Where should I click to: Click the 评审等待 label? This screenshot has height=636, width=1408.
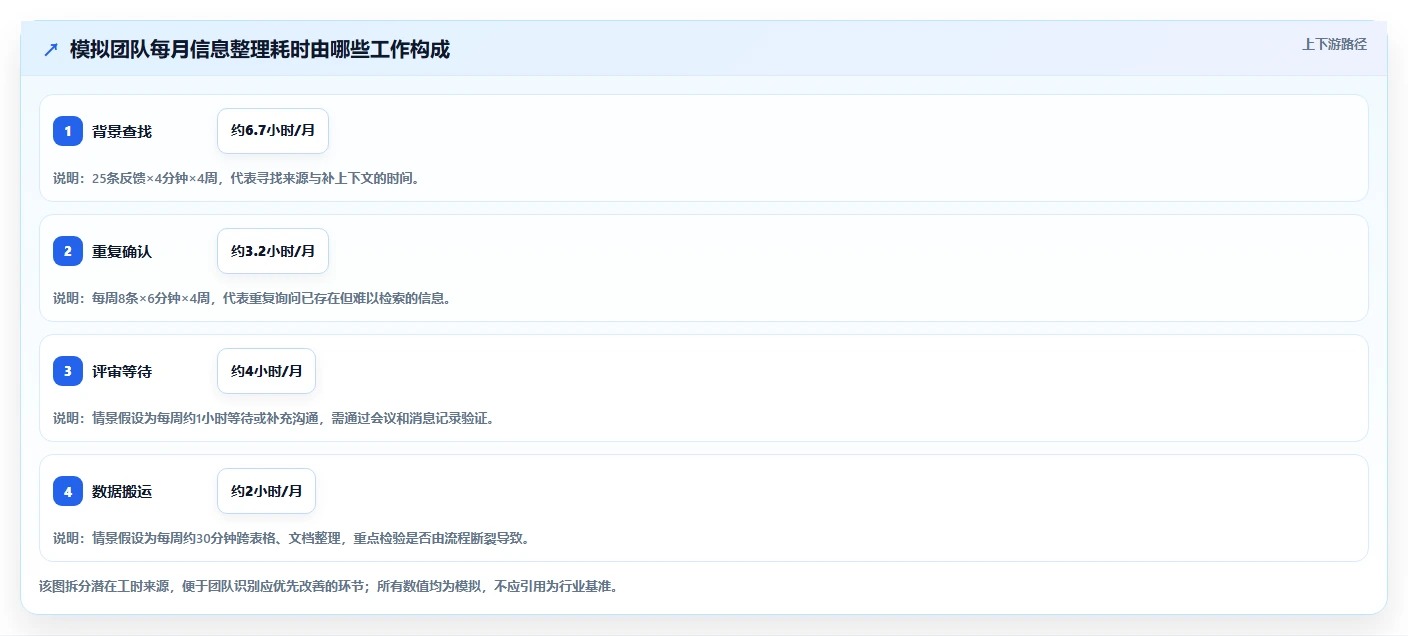[122, 371]
